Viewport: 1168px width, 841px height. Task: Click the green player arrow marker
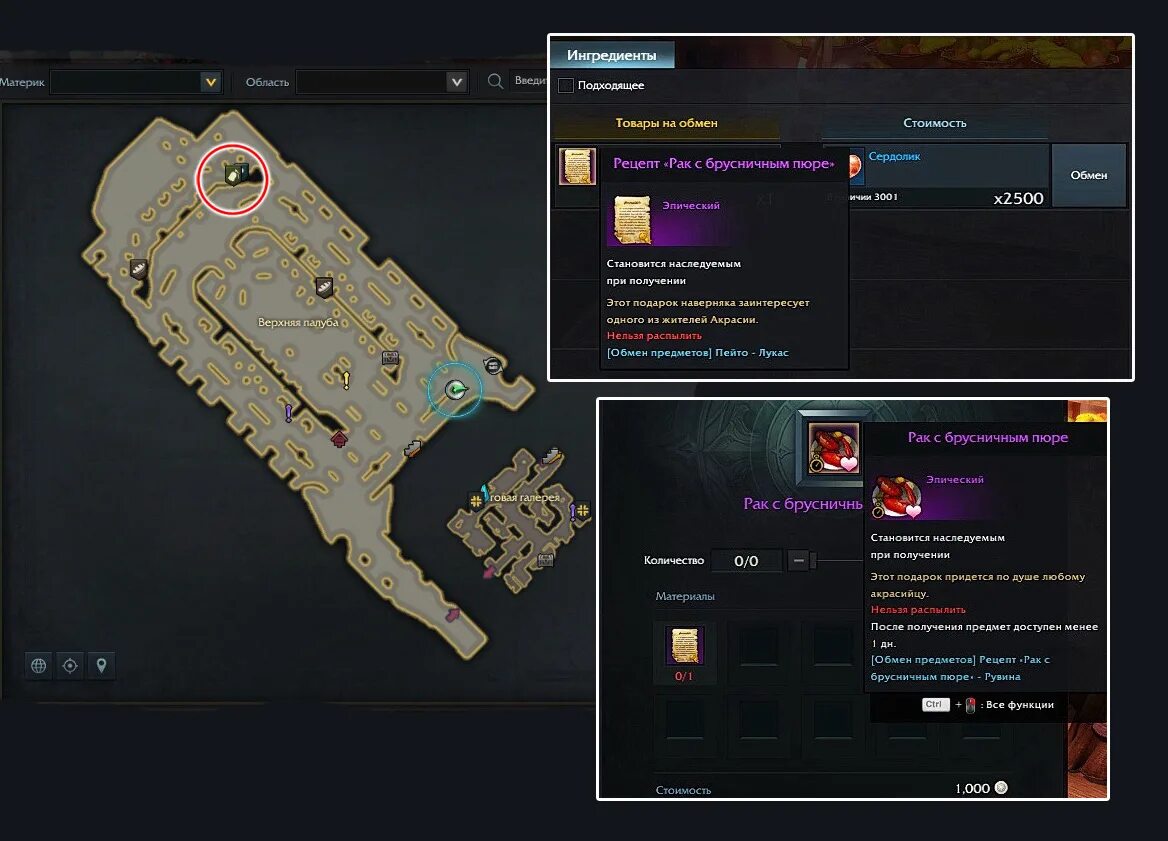(x=455, y=389)
